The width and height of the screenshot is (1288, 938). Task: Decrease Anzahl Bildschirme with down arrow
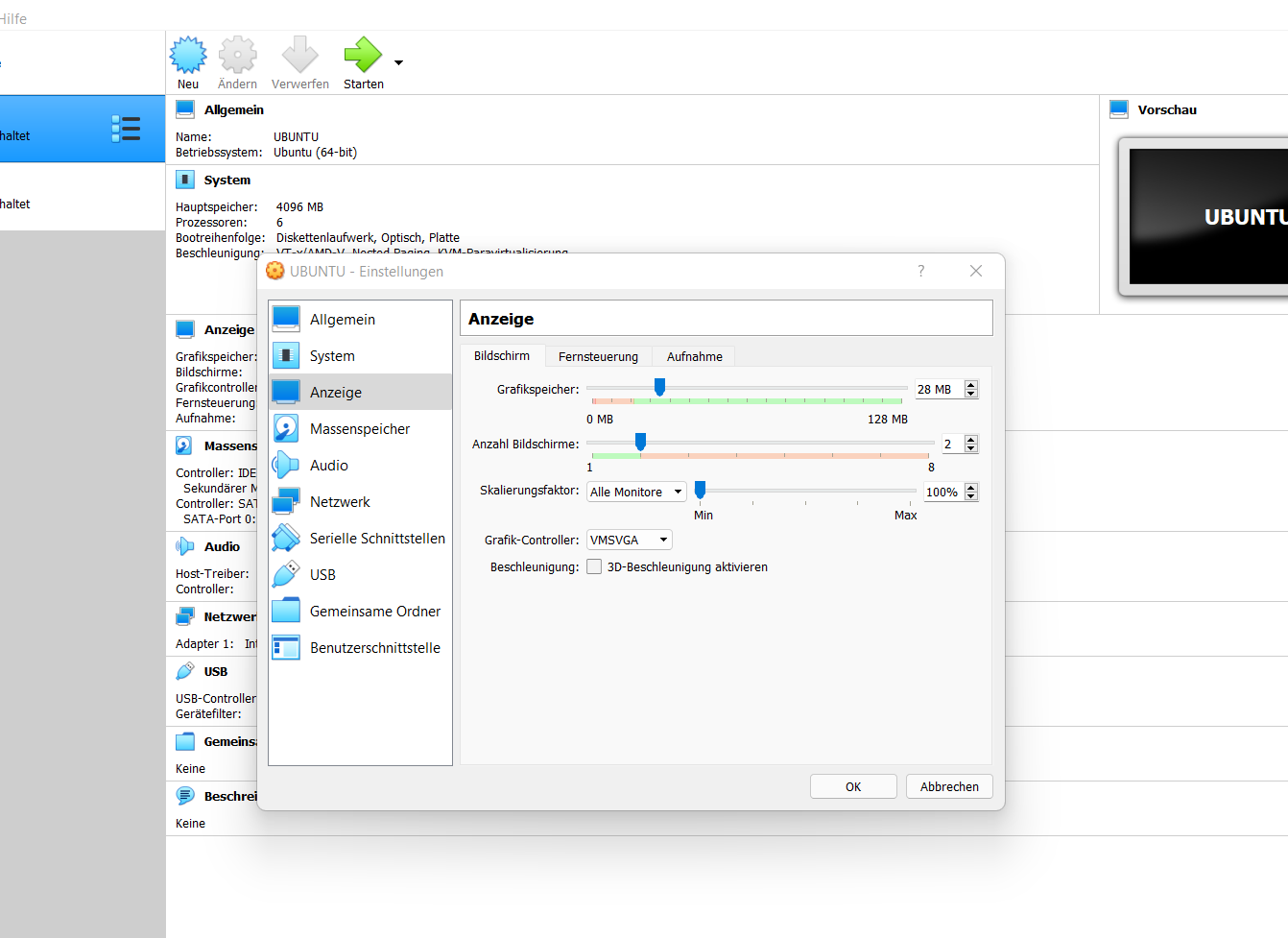(x=971, y=448)
